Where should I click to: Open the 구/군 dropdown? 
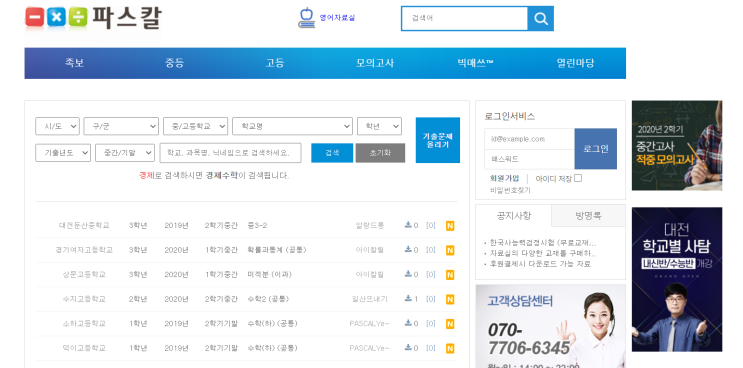[121, 126]
